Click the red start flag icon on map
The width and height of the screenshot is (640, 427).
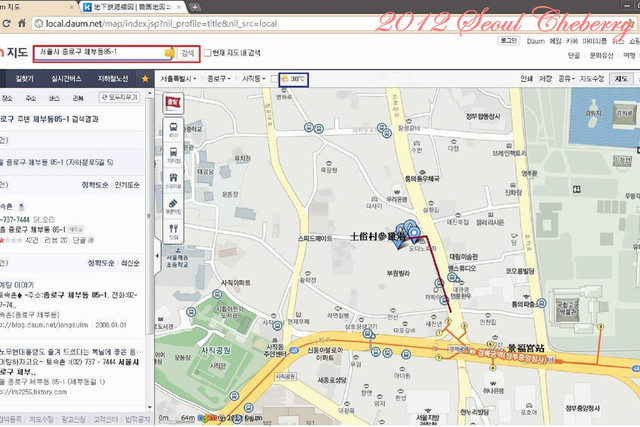click(x=173, y=102)
